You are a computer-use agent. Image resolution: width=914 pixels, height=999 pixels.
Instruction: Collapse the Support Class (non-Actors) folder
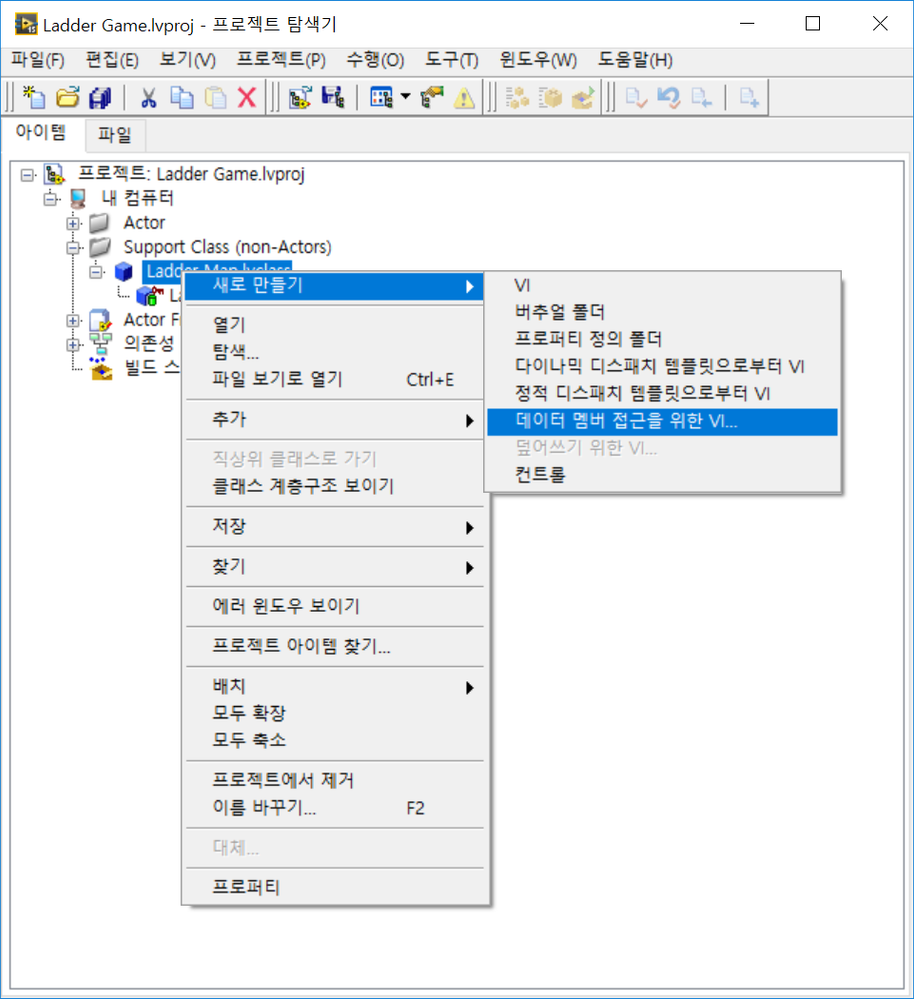pyautogui.click(x=73, y=247)
